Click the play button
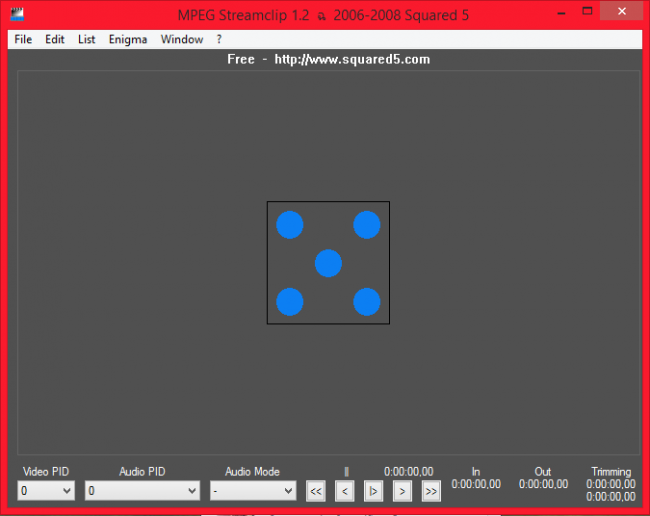The width and height of the screenshot is (650, 516). click(x=373, y=491)
